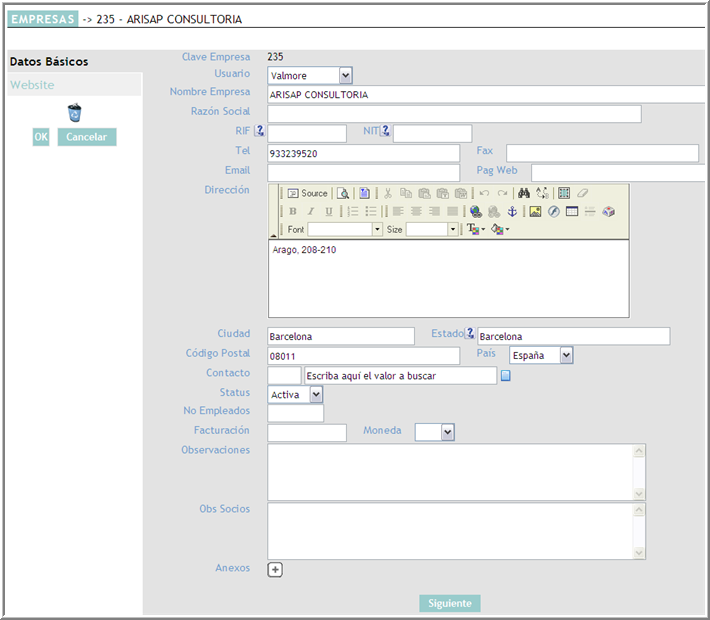Click the Replace icon in the editor toolbar
This screenshot has height=620, width=710.
pyautogui.click(x=542, y=193)
